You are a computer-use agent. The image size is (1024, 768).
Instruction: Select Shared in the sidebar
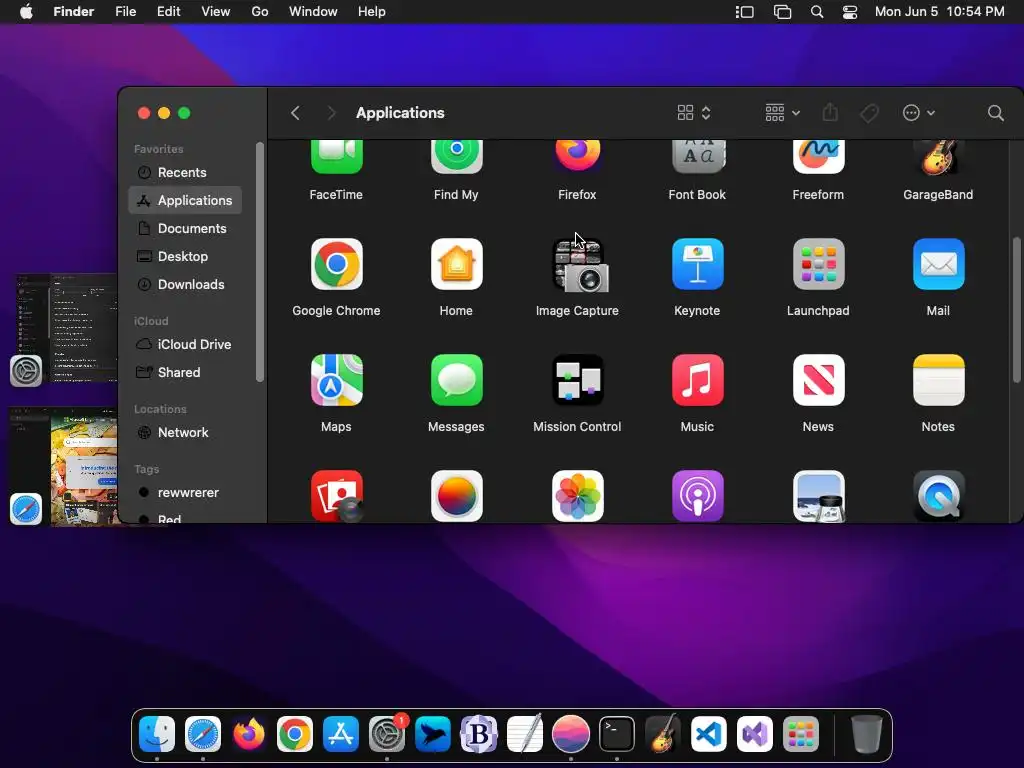[185, 372]
